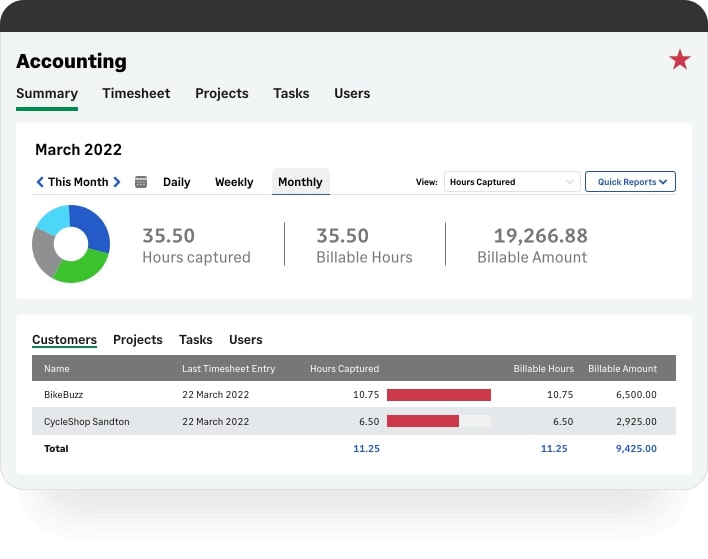Switch to the Weekly view
Viewport: 708px width, 559px height.
pos(234,182)
